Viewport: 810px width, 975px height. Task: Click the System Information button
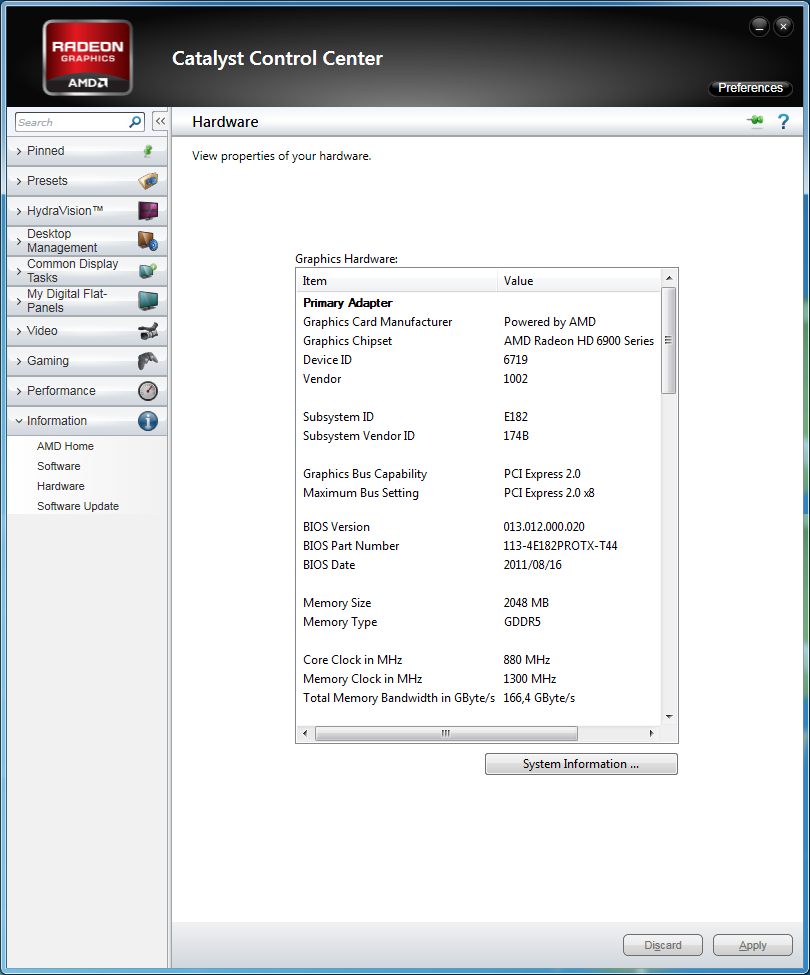(581, 764)
